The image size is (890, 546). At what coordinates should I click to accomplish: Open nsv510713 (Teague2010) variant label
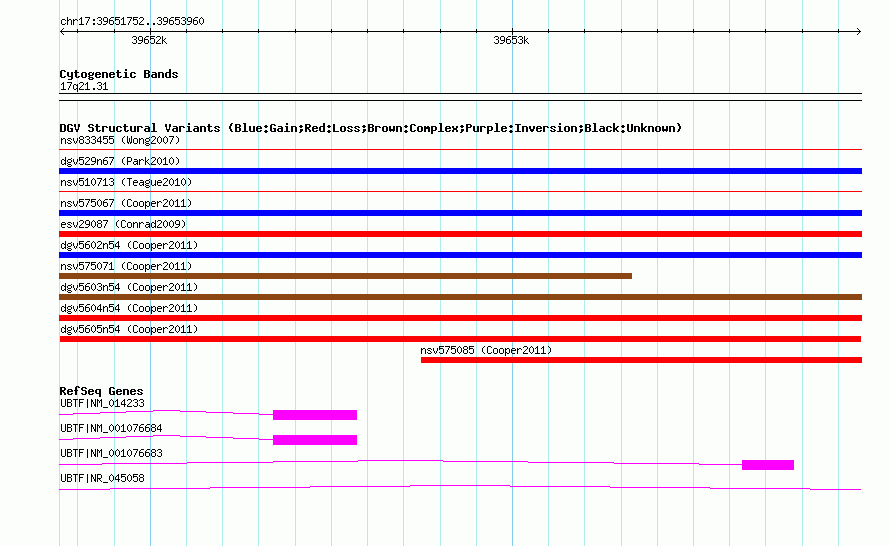(126, 182)
